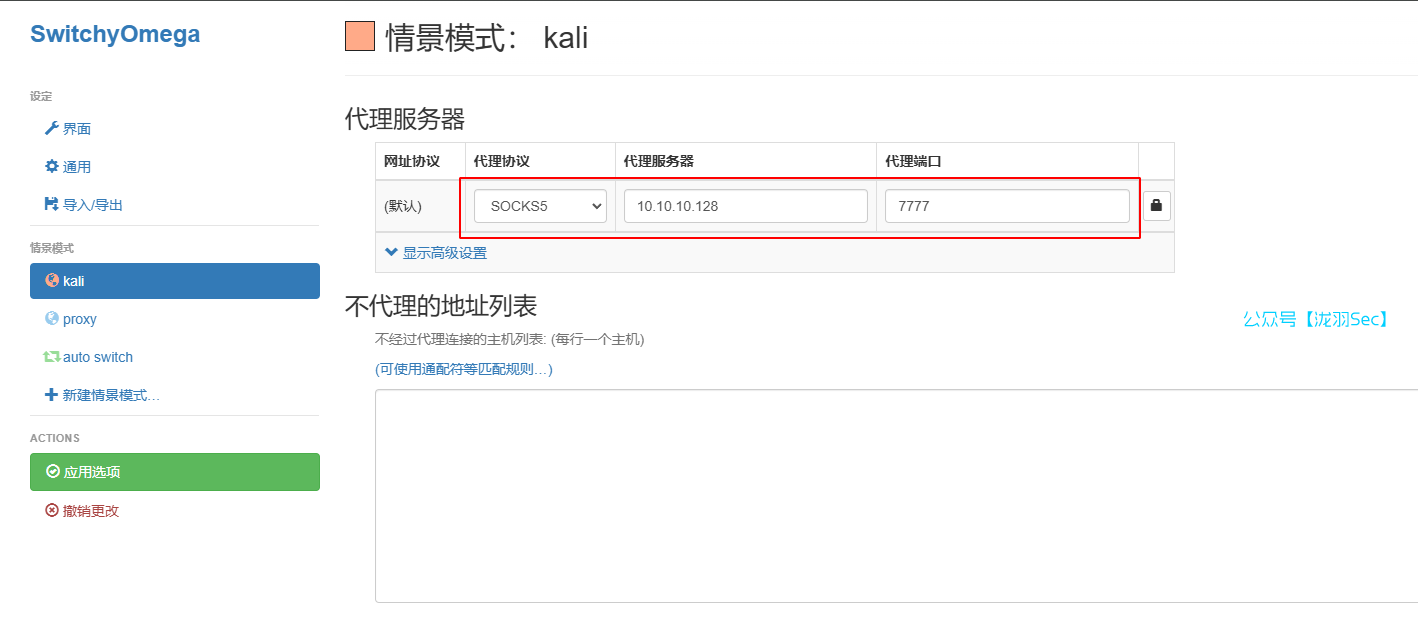Image resolution: width=1418 pixels, height=637 pixels.
Task: Expand 显示高级设置 section
Action: click(444, 253)
